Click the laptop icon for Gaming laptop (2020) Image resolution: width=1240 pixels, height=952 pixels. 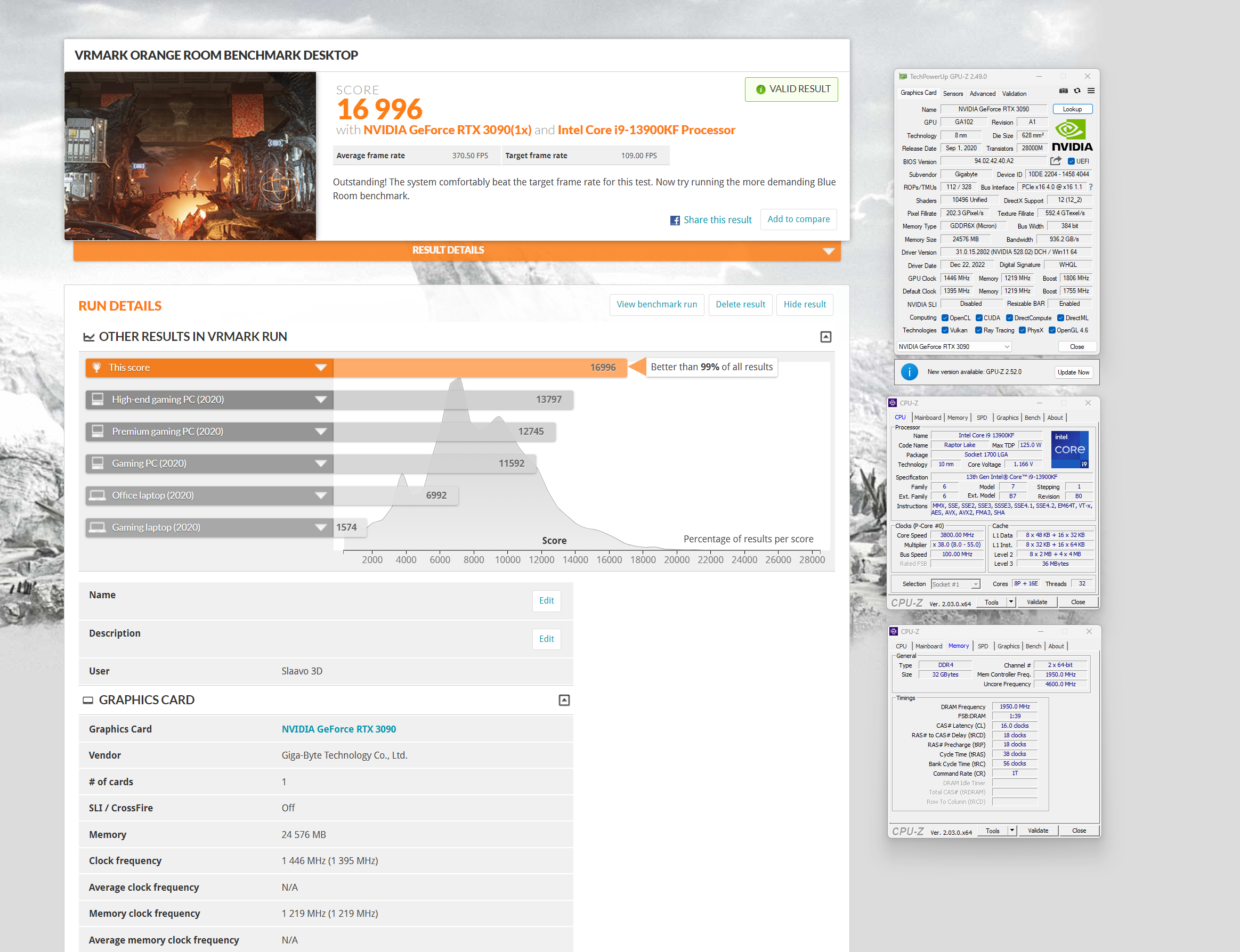coord(98,527)
